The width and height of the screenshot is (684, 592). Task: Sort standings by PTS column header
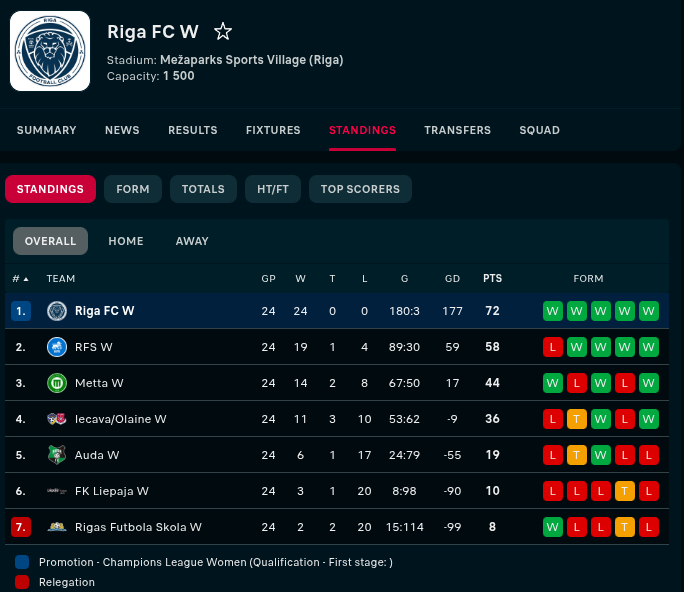tap(493, 278)
